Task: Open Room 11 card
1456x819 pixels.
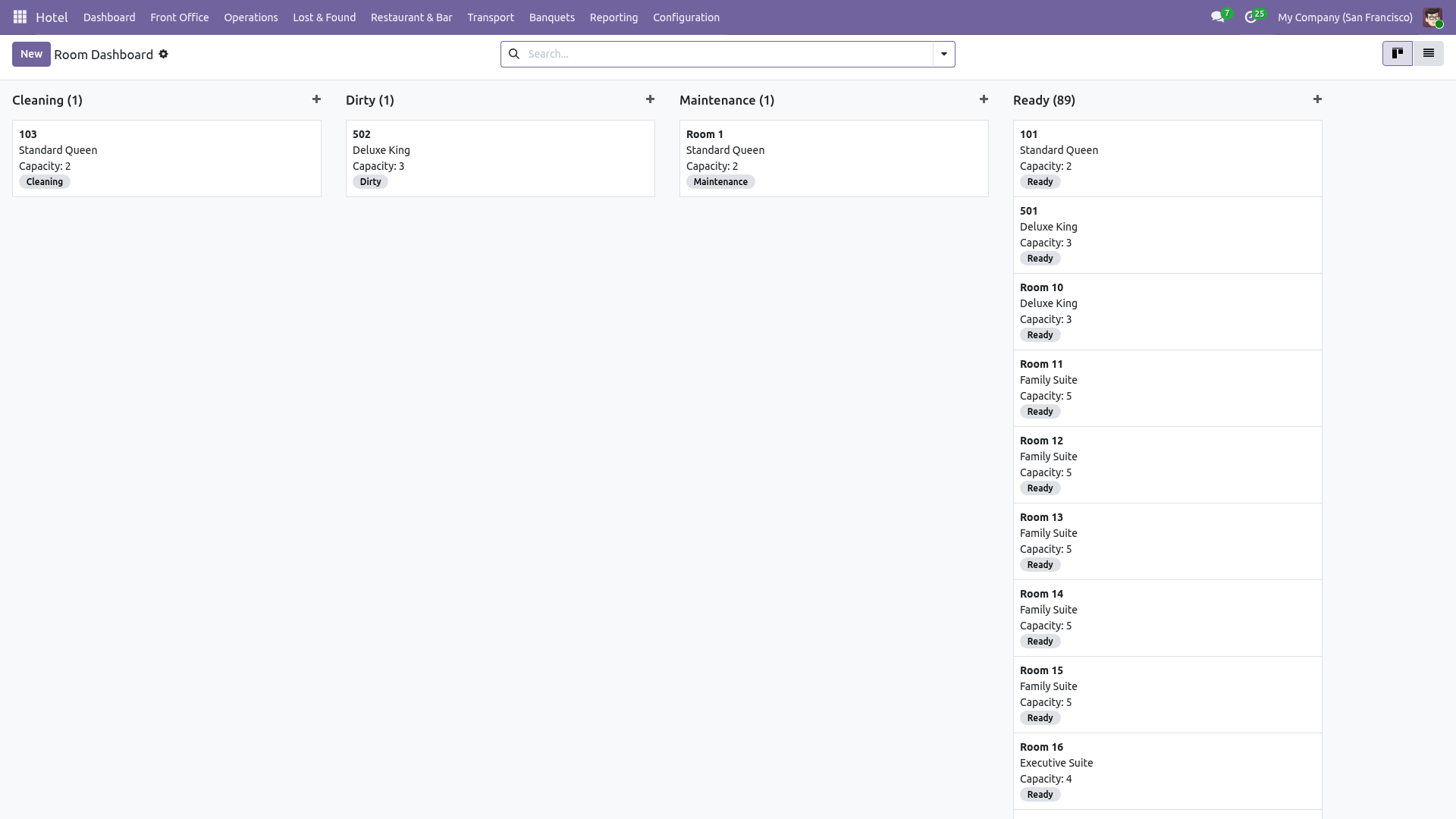Action: point(1168,388)
